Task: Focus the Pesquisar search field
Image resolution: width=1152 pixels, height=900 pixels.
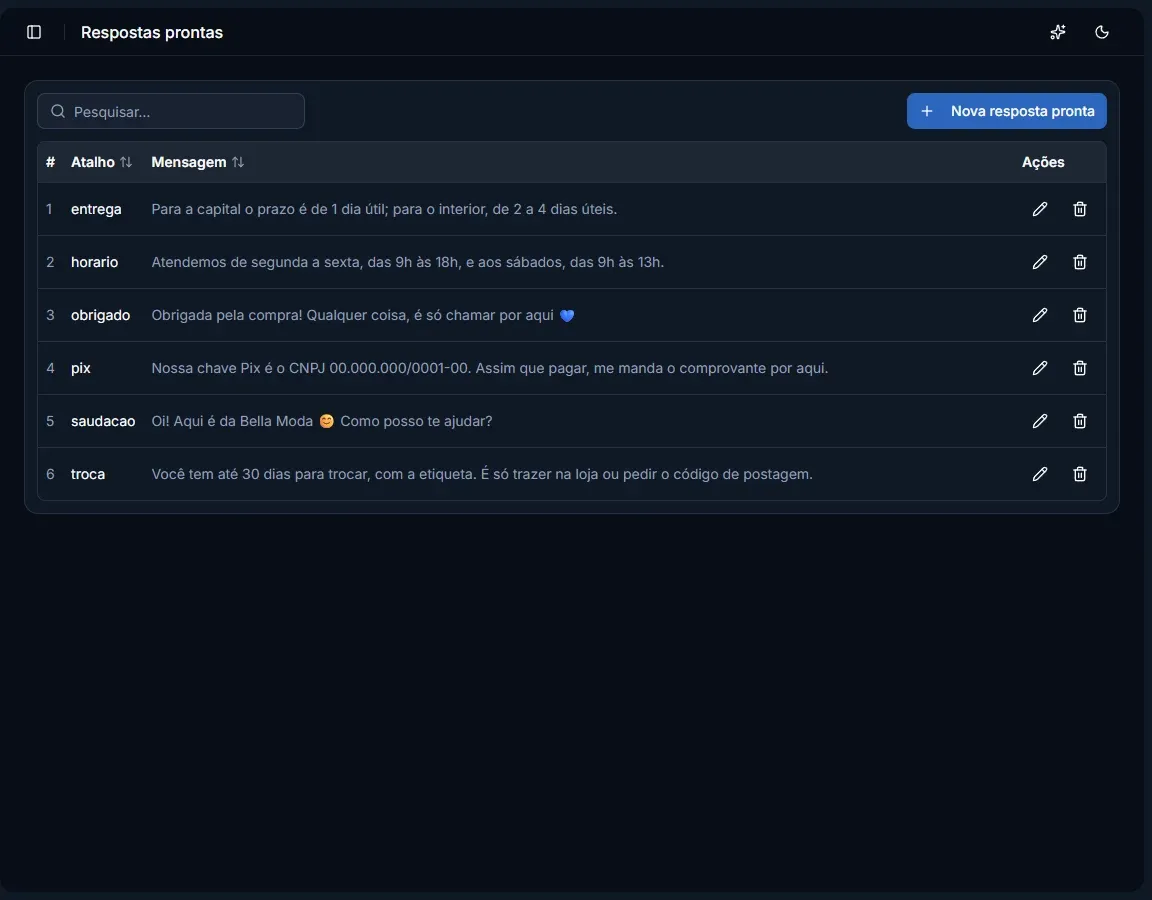Action: tap(170, 111)
